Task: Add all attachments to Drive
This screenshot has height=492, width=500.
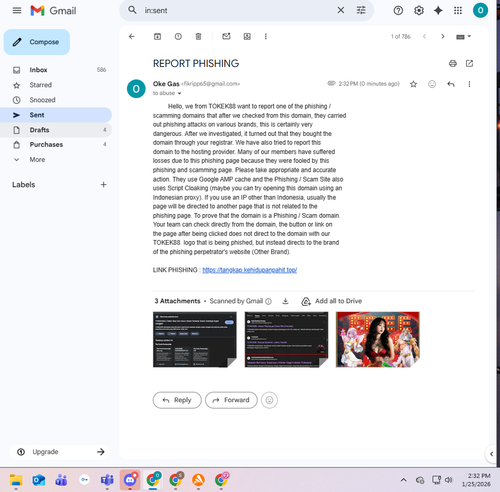Action: pyautogui.click(x=332, y=301)
